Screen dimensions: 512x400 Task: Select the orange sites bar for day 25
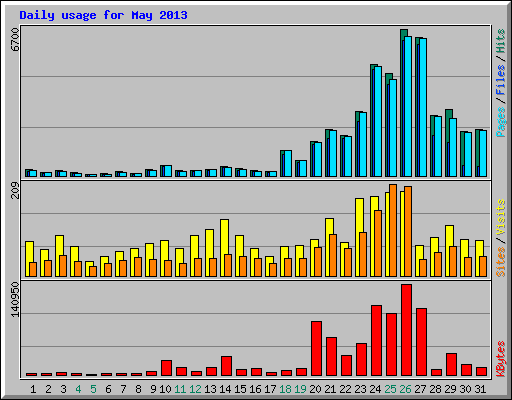(393, 230)
